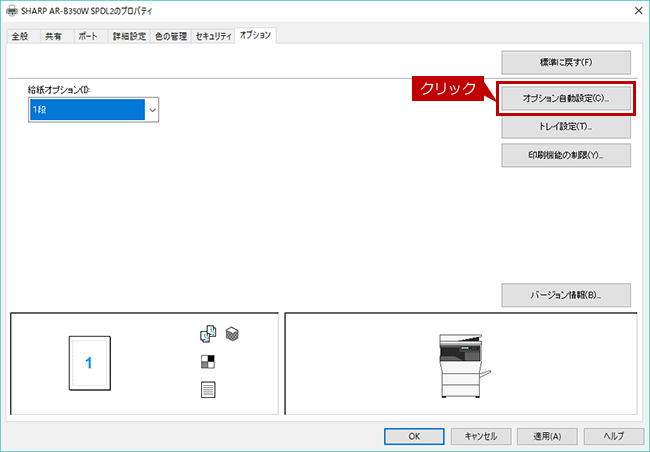Apply changes with 適用(A)
650x452 pixels.
pyautogui.click(x=547, y=436)
